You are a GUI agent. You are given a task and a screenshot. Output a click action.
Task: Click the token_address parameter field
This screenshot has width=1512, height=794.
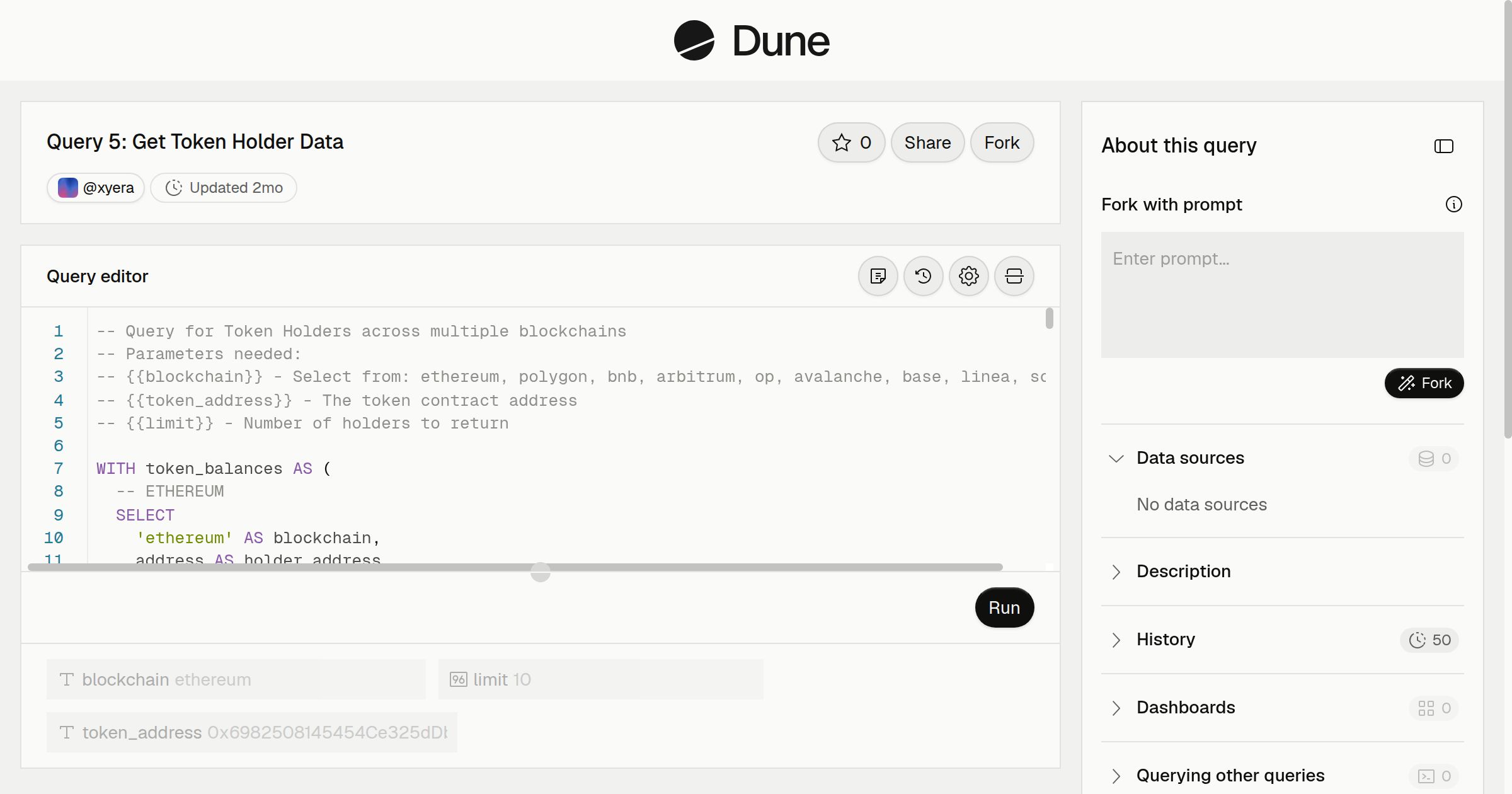(x=252, y=732)
